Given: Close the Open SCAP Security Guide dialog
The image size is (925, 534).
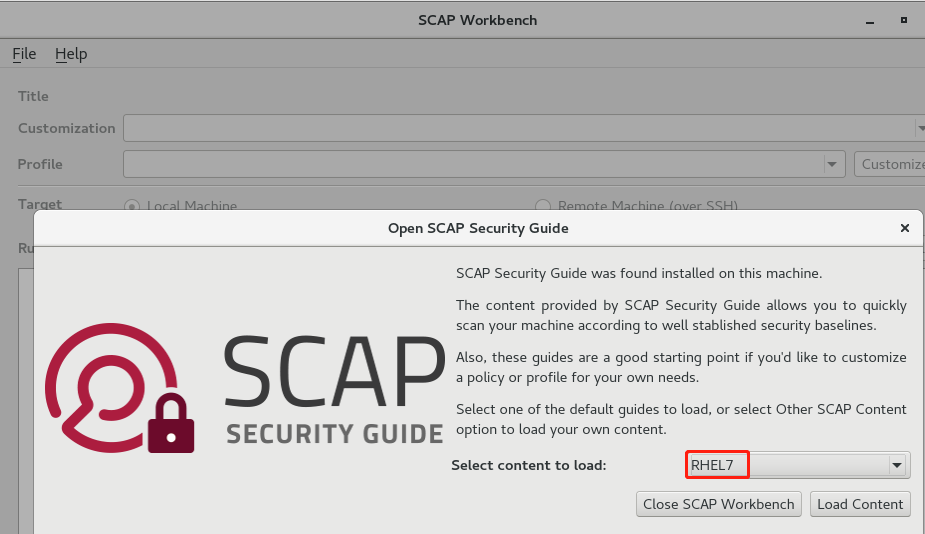Looking at the screenshot, I should [904, 228].
